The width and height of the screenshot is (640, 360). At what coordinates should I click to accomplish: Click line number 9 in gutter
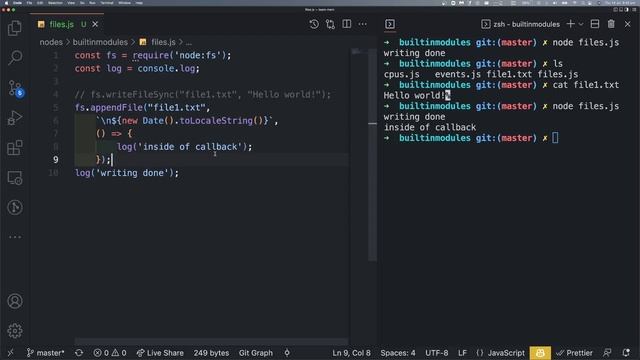(56, 160)
